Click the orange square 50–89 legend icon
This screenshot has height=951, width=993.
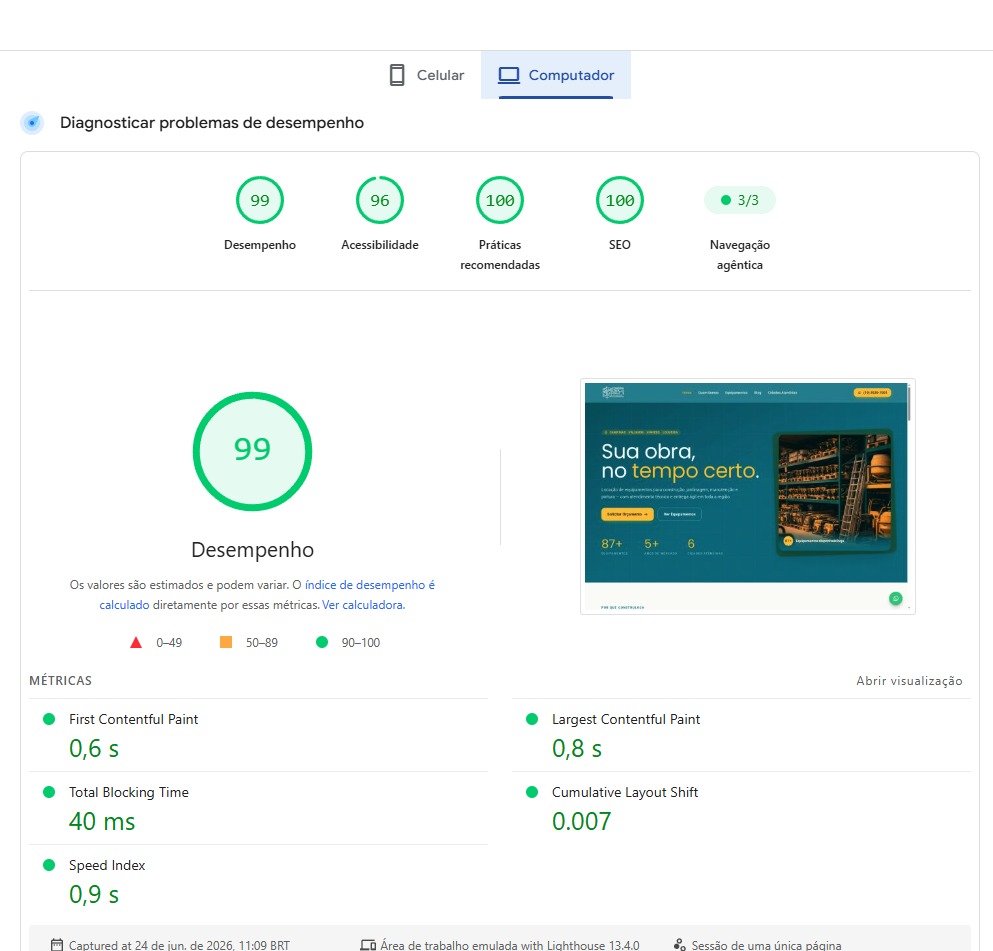(225, 642)
